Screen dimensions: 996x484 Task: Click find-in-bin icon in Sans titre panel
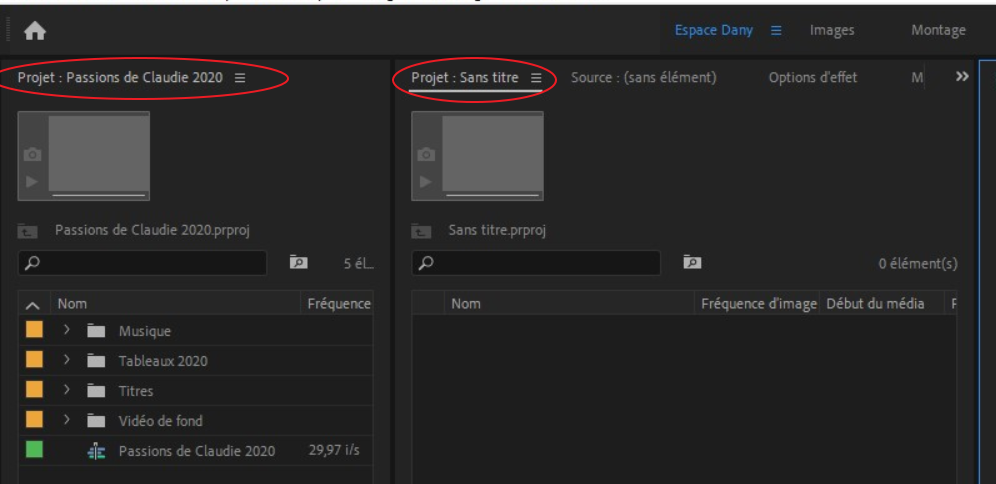coord(692,262)
